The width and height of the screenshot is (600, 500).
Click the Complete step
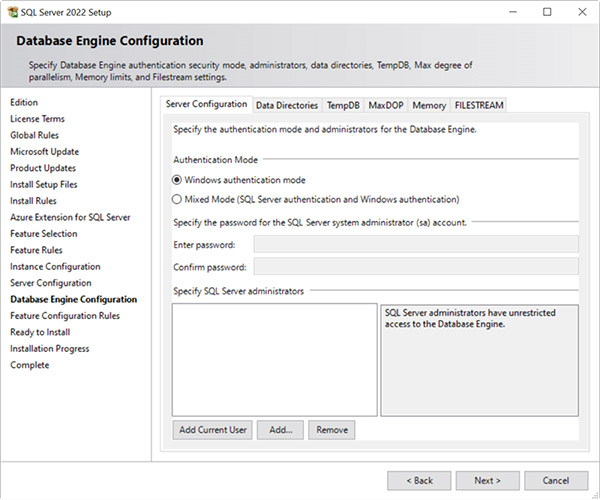30,365
